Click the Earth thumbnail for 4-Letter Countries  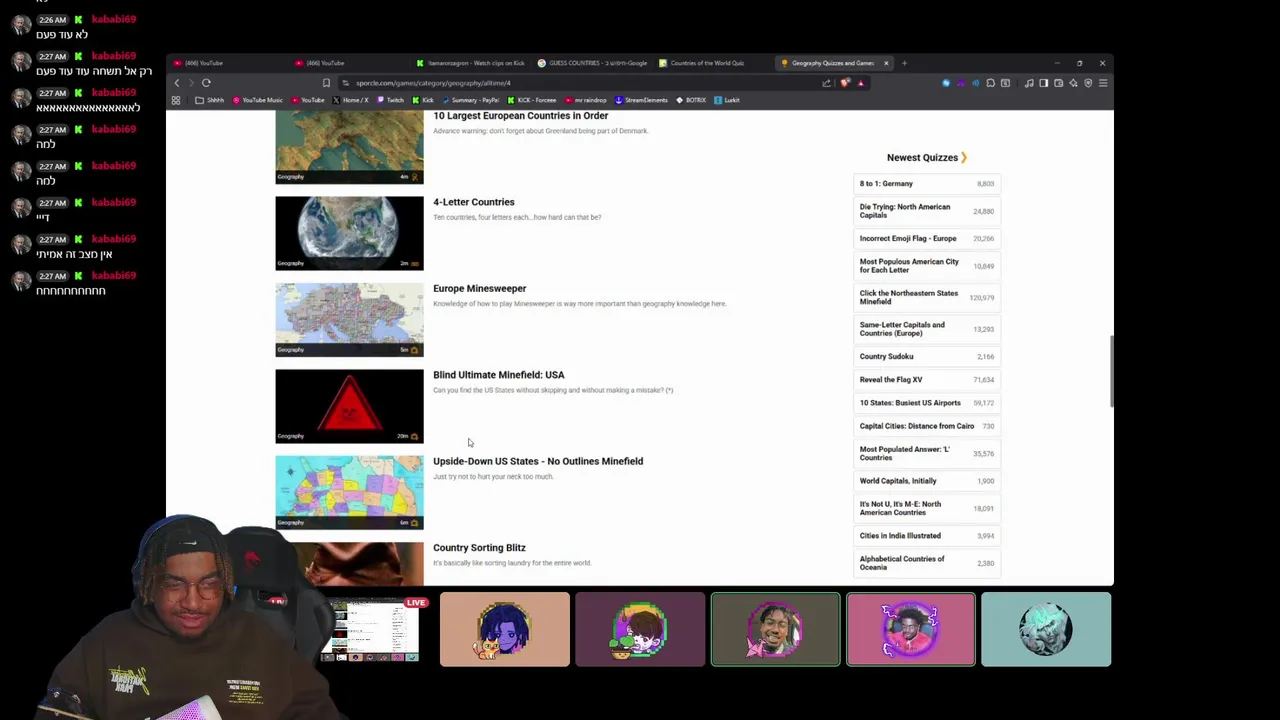pyautogui.click(x=349, y=233)
